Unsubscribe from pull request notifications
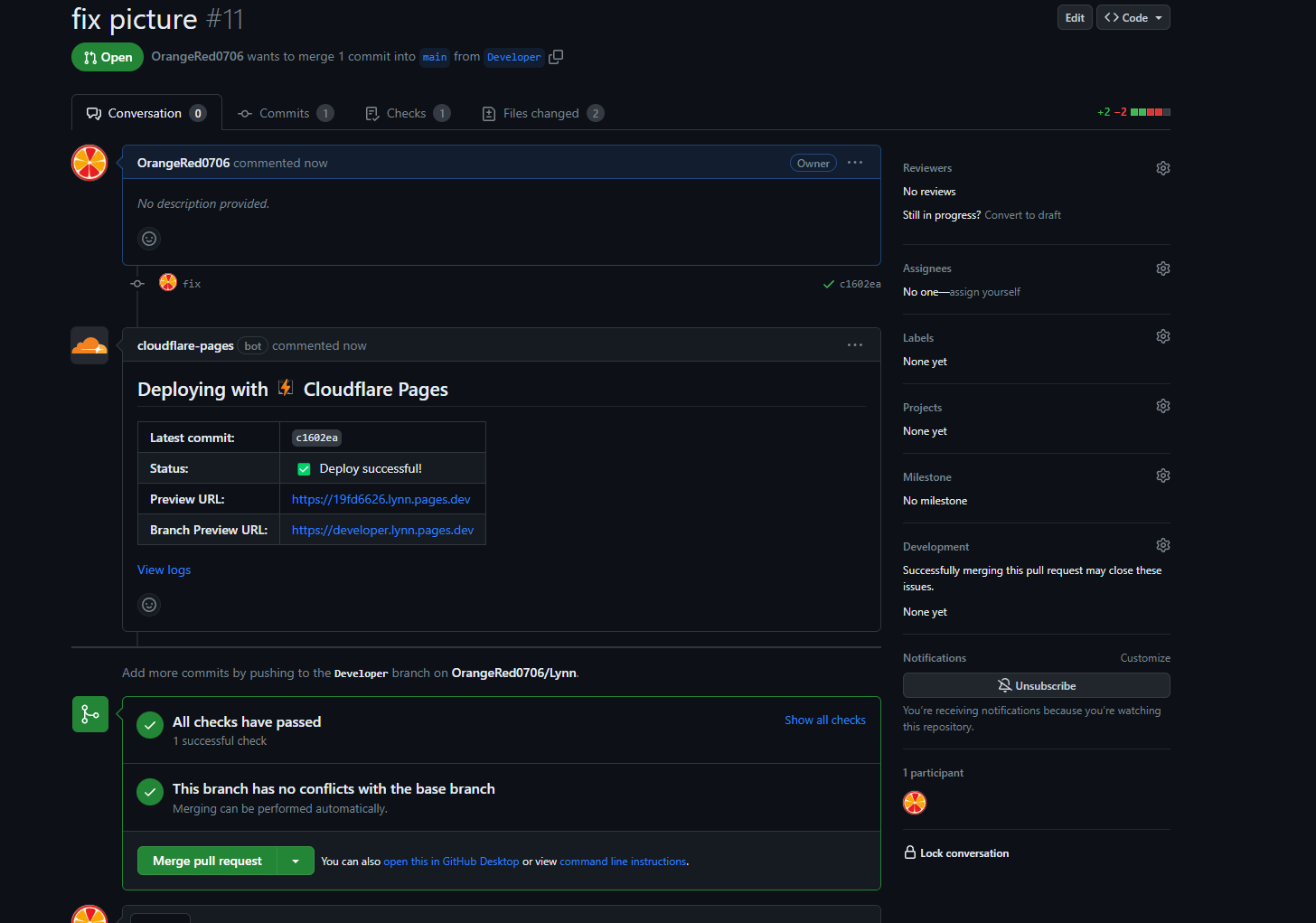This screenshot has width=1316, height=923. click(1036, 685)
